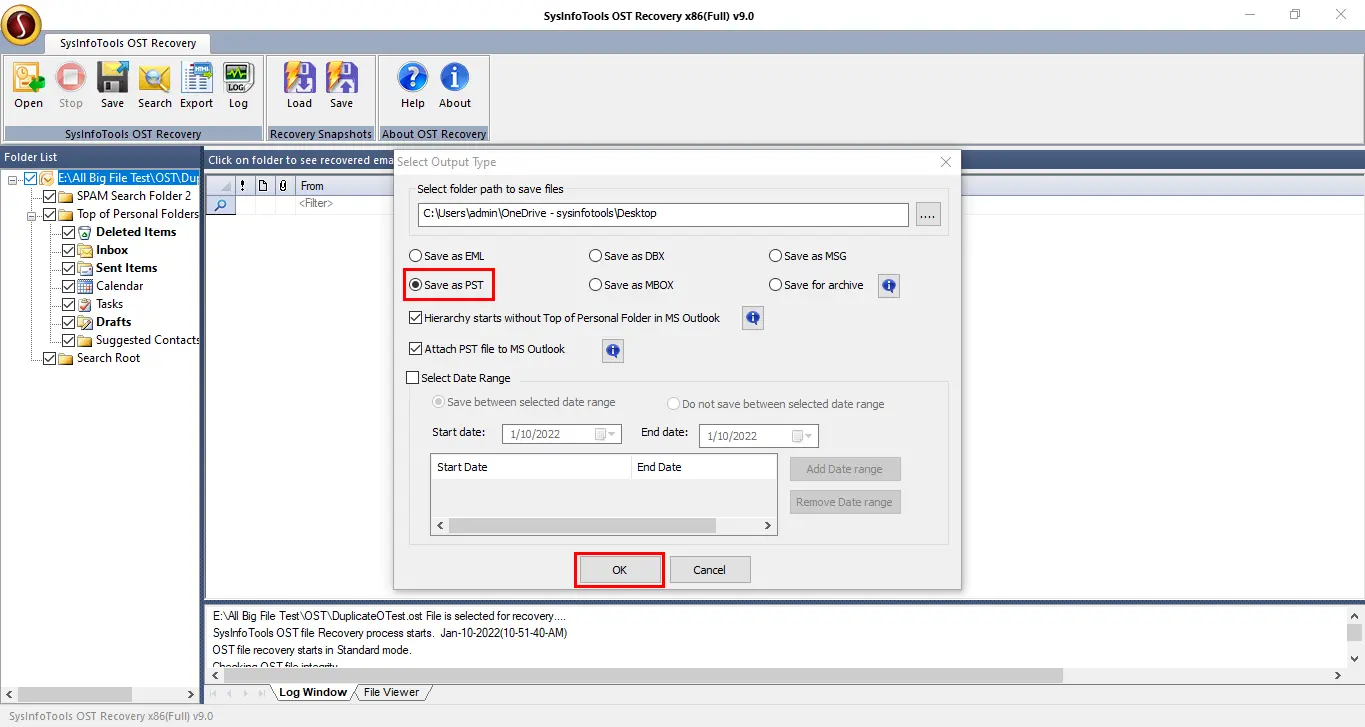Click the Remove Date range button
Viewport: 1365px width, 727px height.
845,502
